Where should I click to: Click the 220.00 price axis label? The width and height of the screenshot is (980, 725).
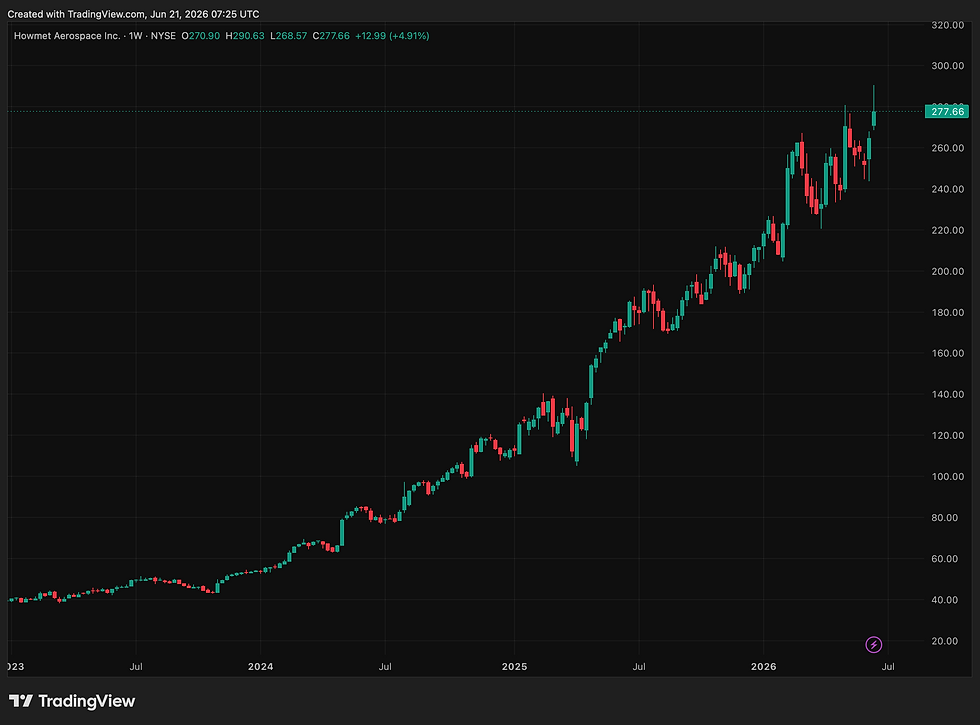[x=948, y=231]
